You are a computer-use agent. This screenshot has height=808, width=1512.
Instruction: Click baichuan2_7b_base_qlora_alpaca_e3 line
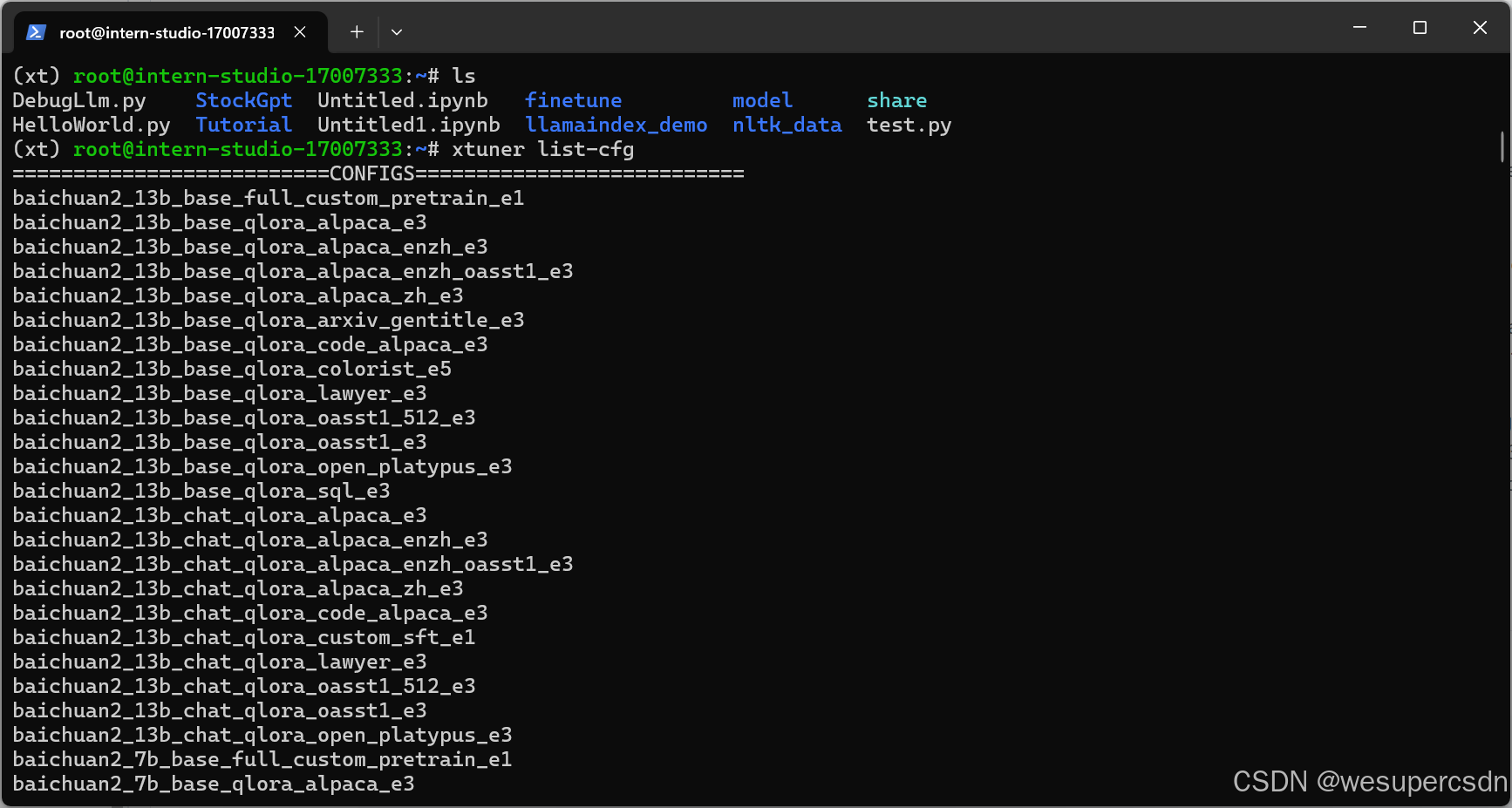[x=214, y=784]
